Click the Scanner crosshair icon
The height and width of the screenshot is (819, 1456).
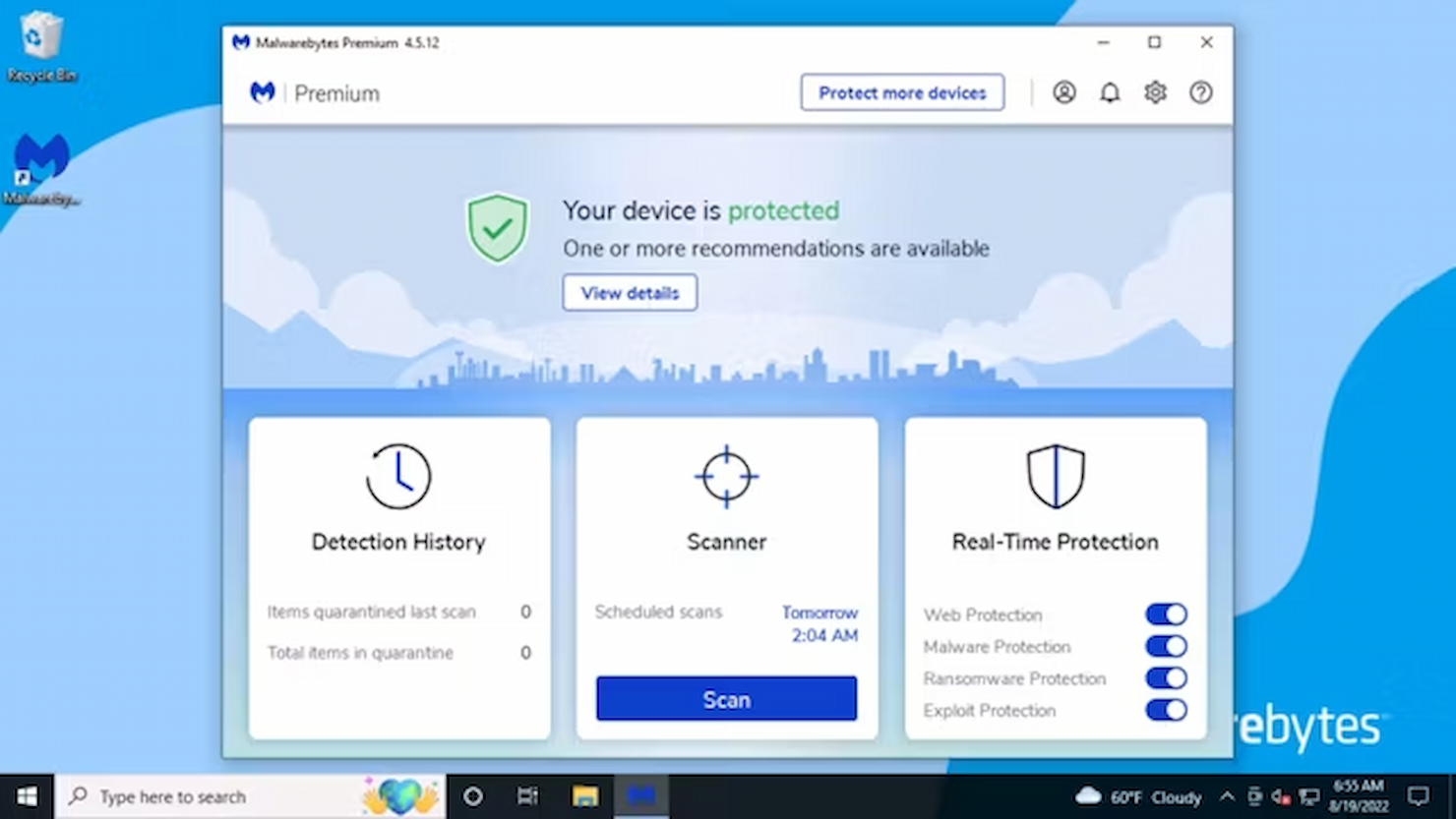726,477
